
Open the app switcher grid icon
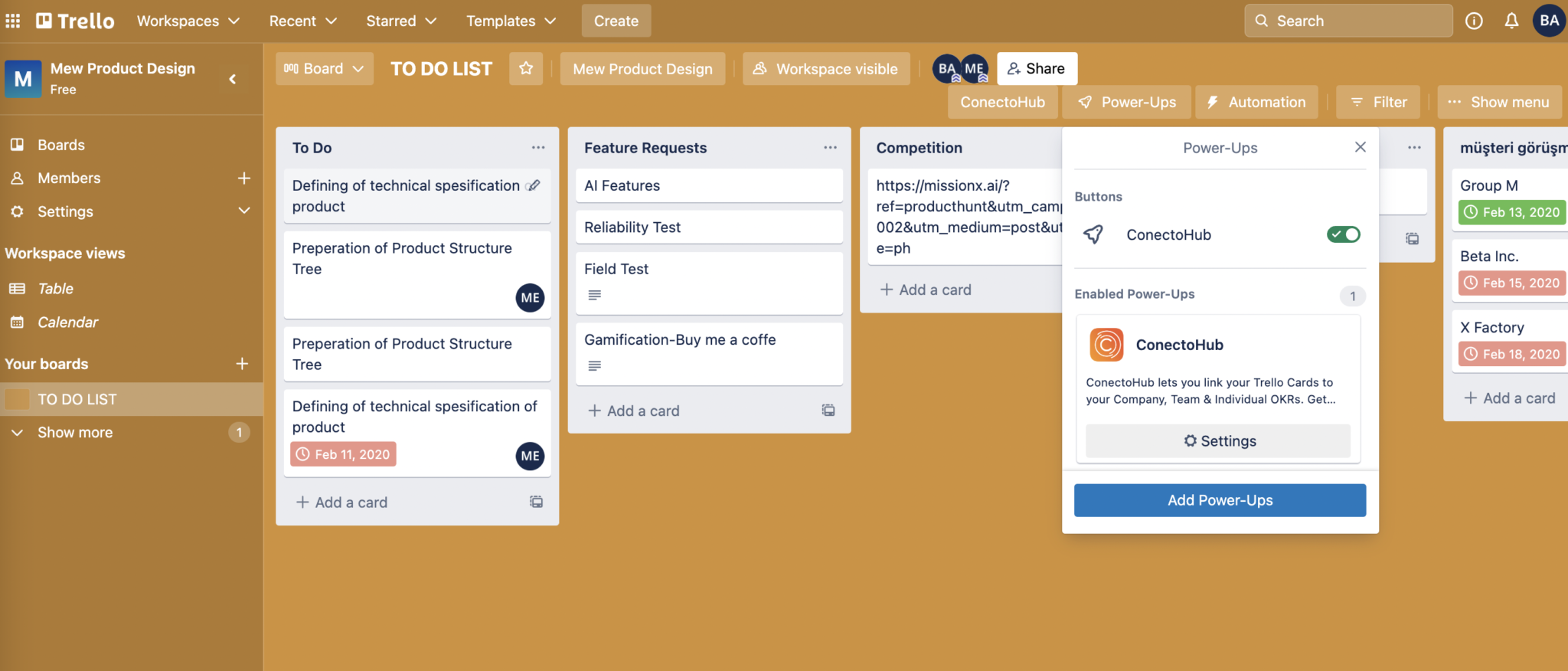click(x=13, y=21)
